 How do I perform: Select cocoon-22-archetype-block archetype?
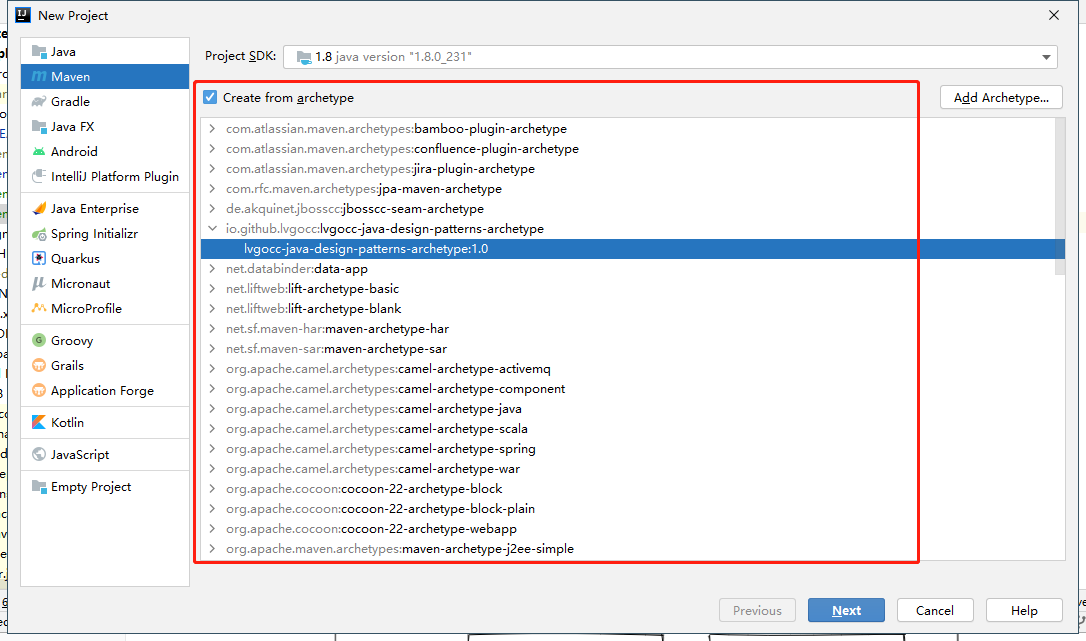pyautogui.click(x=364, y=489)
